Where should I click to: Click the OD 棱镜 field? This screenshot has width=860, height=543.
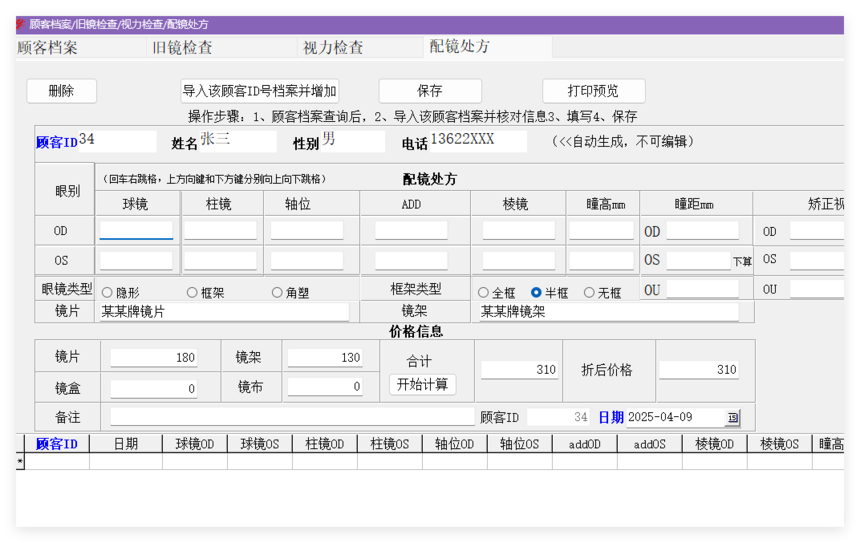[x=519, y=230]
